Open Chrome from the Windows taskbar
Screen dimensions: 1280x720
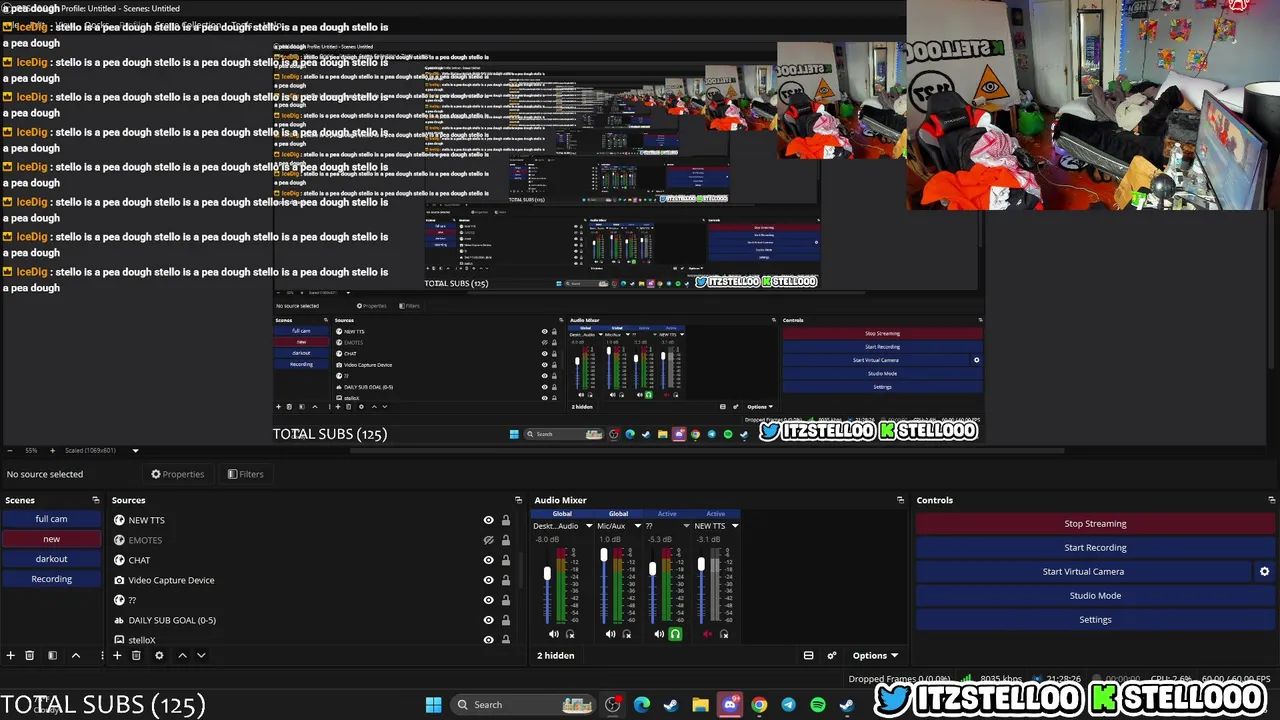point(759,705)
